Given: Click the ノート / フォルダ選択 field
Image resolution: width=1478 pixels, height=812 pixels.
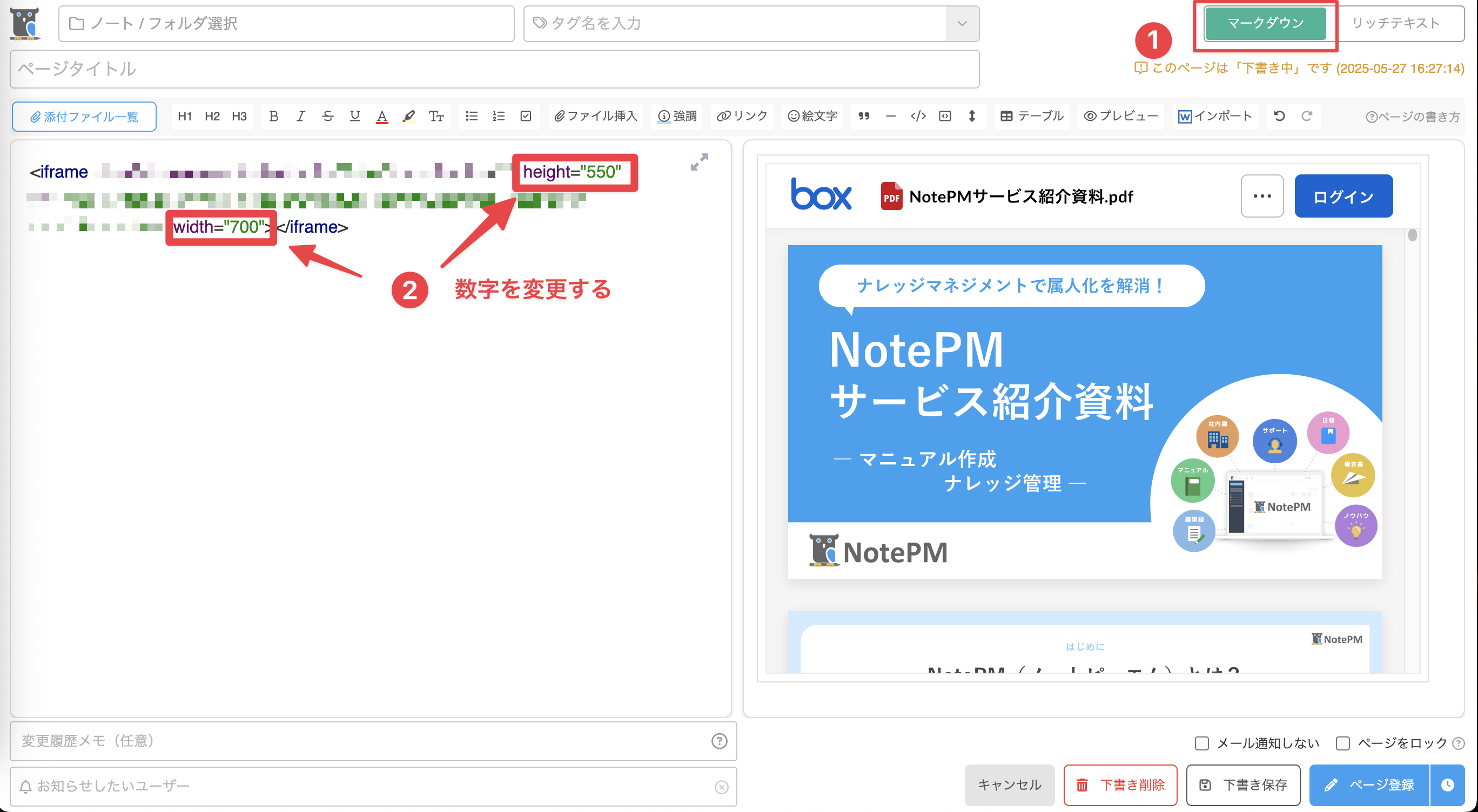Looking at the screenshot, I should click(x=286, y=24).
